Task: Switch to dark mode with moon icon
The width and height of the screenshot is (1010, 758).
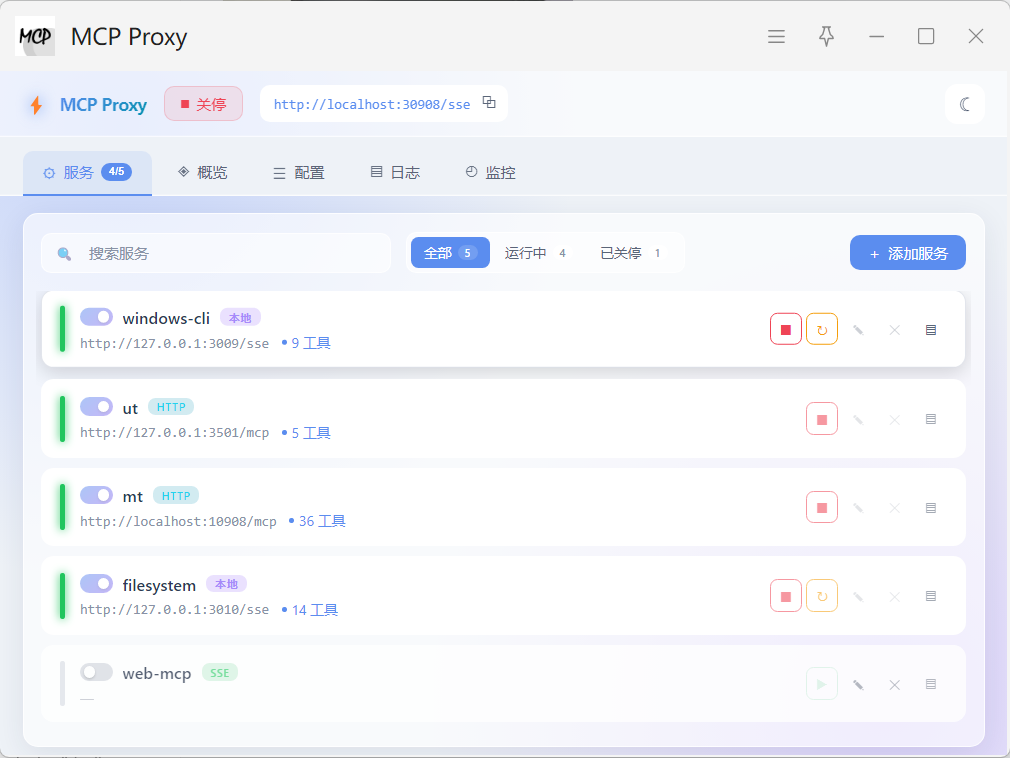Action: click(964, 104)
